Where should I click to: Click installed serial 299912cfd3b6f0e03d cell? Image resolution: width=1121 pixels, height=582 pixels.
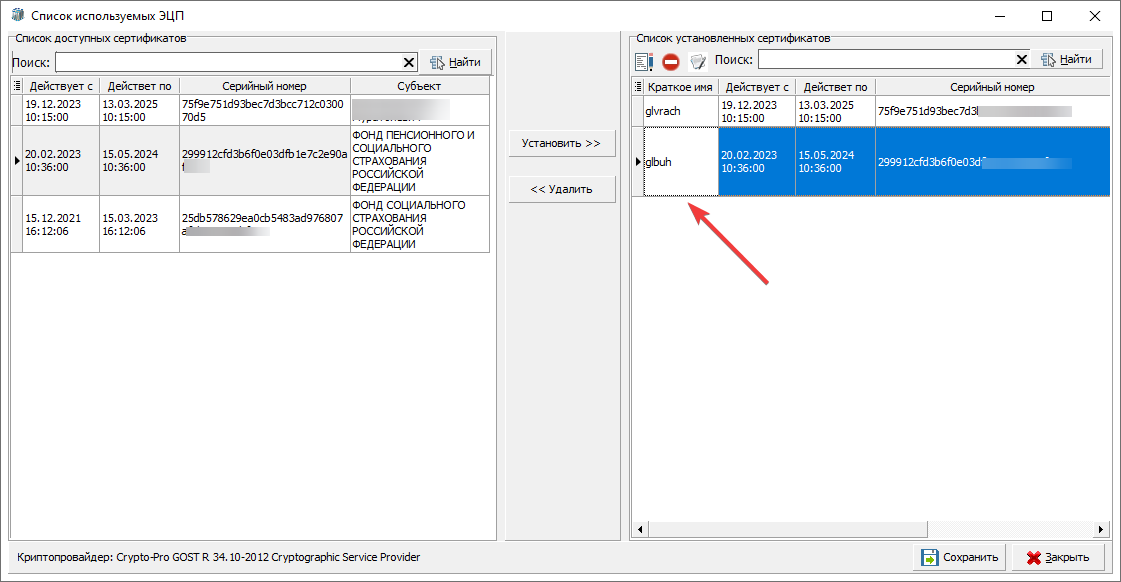(x=992, y=162)
